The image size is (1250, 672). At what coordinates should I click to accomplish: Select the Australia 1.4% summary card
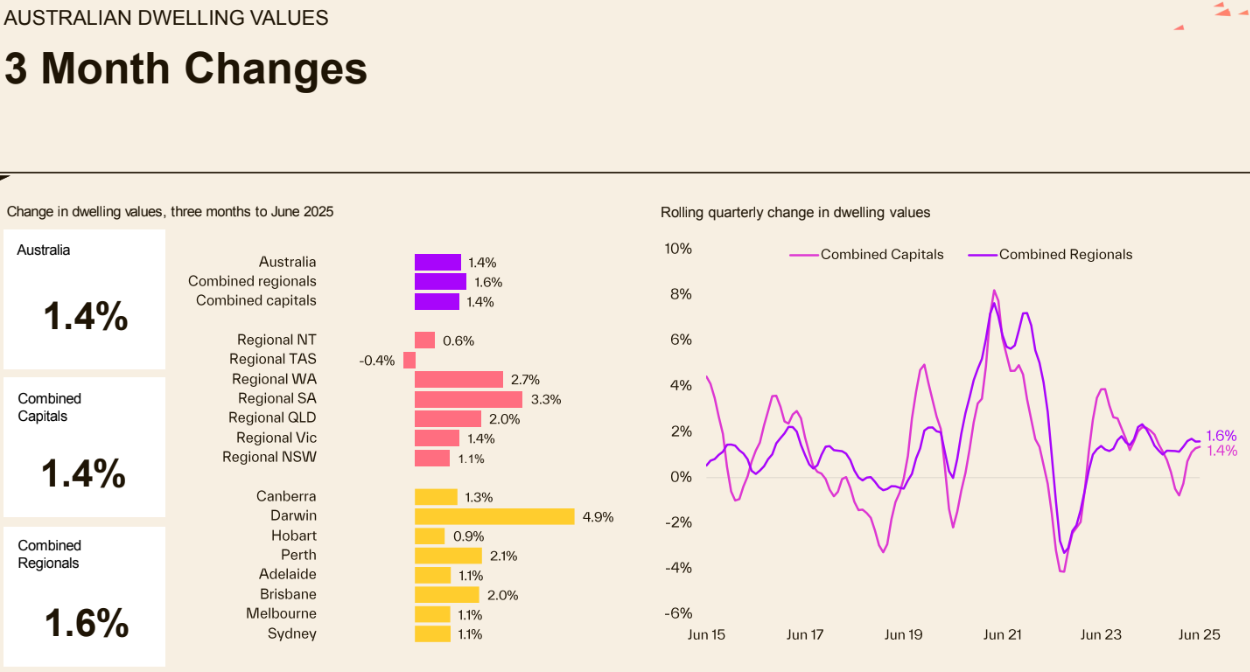[x=84, y=299]
